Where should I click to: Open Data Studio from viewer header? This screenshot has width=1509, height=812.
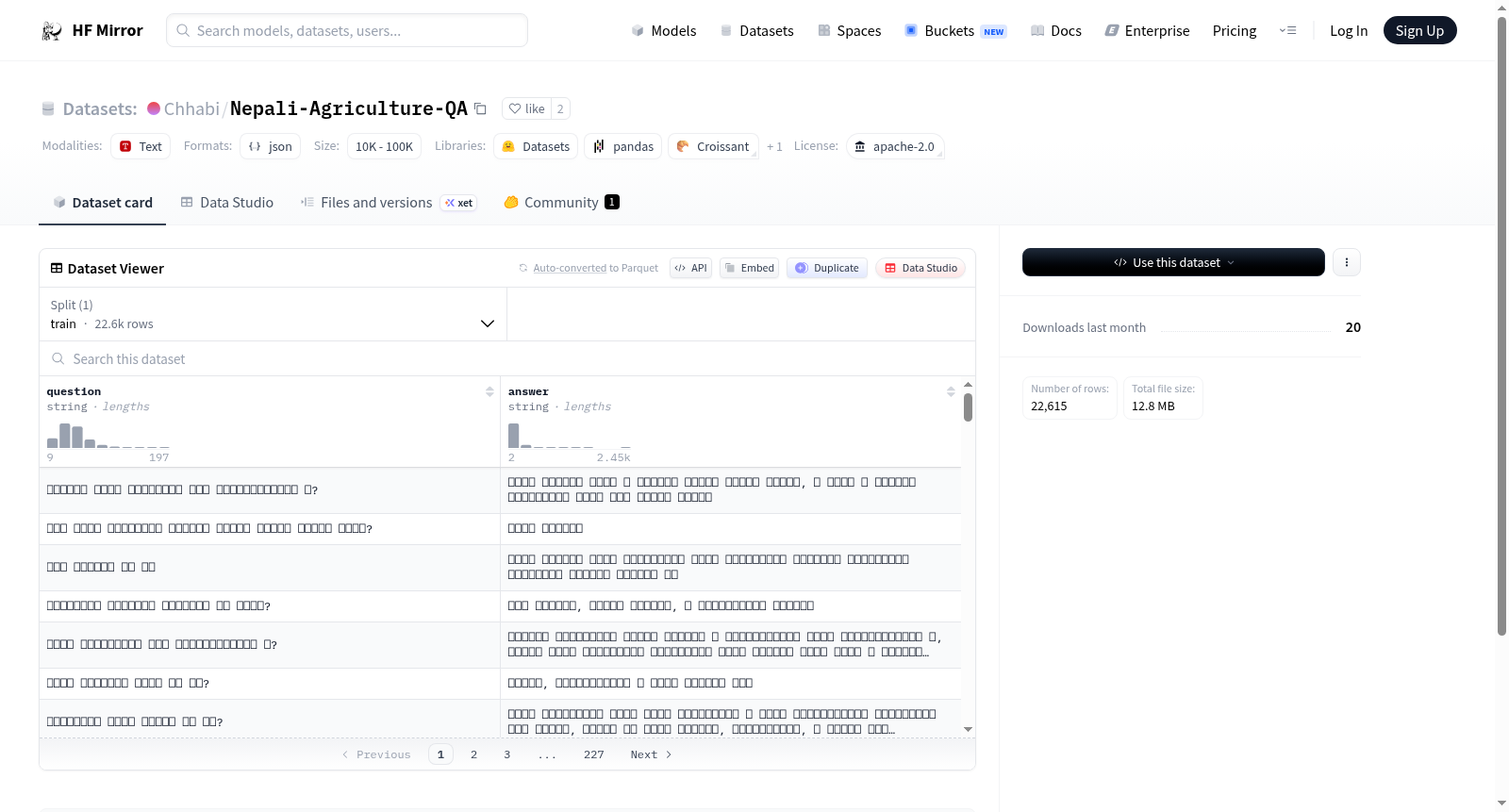920,268
